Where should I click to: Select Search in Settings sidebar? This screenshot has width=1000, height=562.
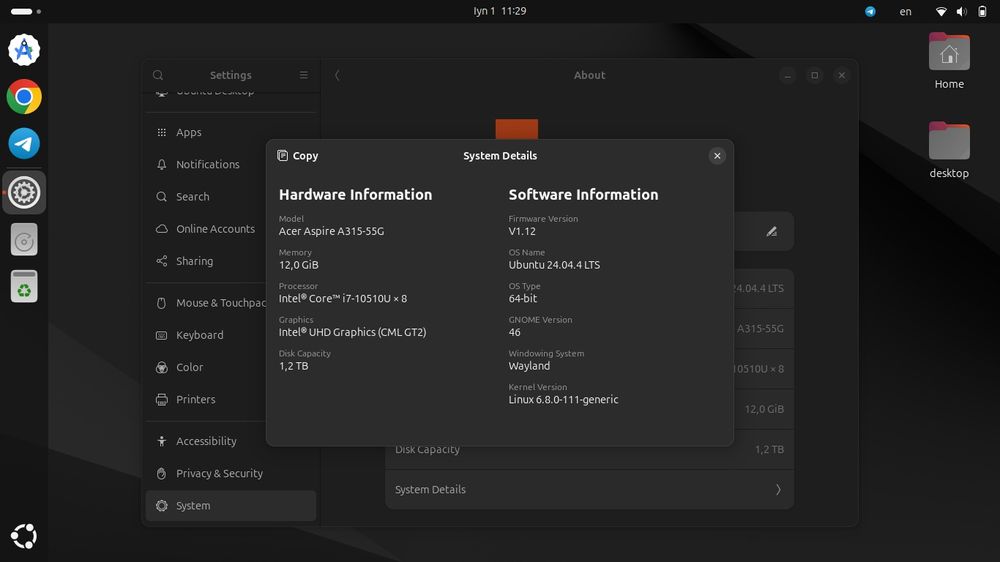231,196
